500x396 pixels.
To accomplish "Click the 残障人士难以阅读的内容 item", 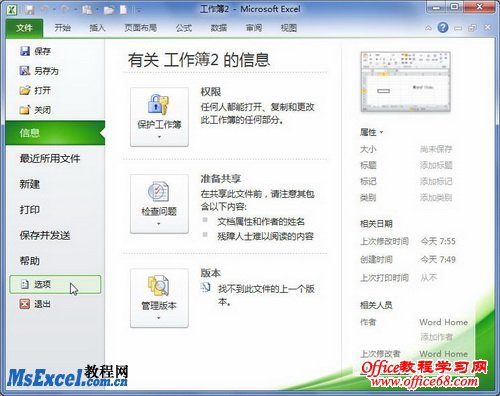I will (x=265, y=236).
